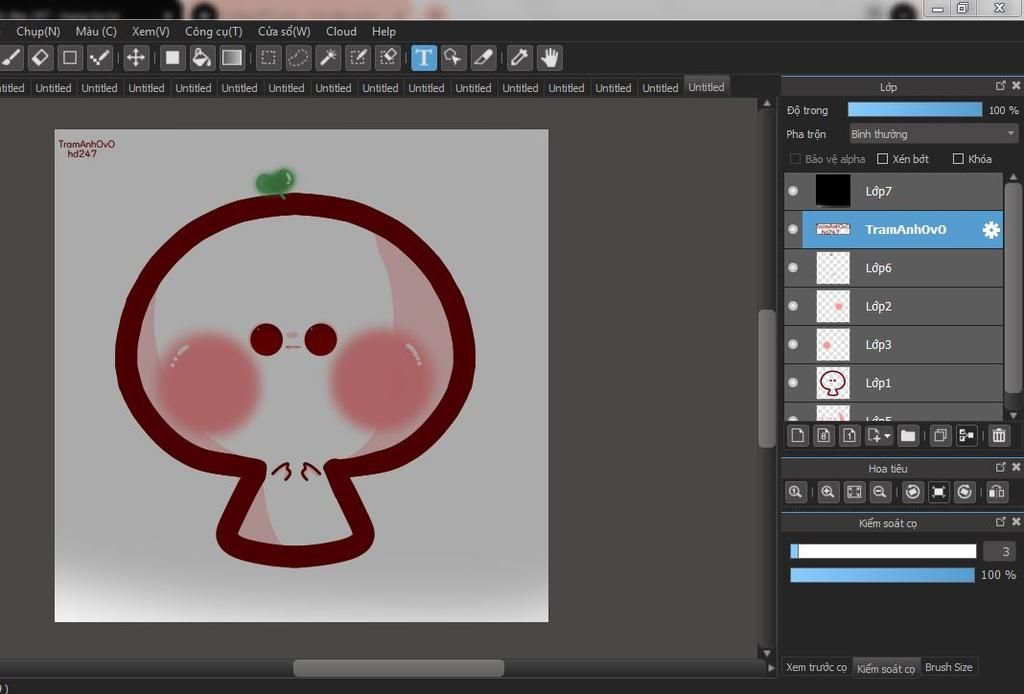Switch to the Brush Size tab
The width and height of the screenshot is (1024, 694).
tap(949, 667)
